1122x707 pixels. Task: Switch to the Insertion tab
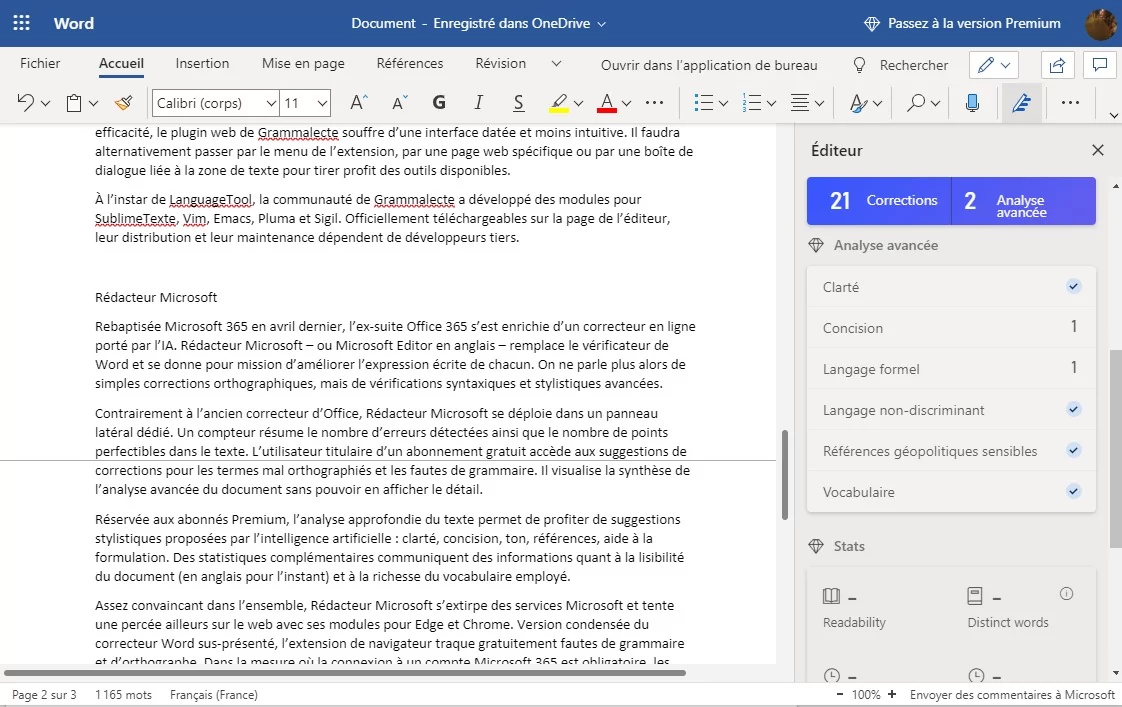(x=203, y=64)
